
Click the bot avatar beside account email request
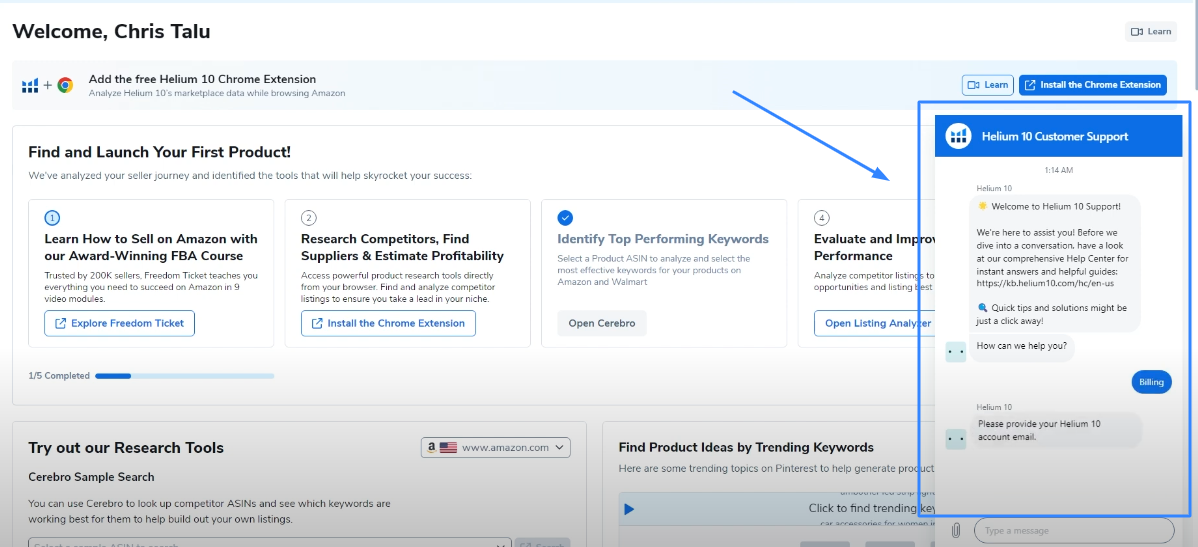click(956, 439)
